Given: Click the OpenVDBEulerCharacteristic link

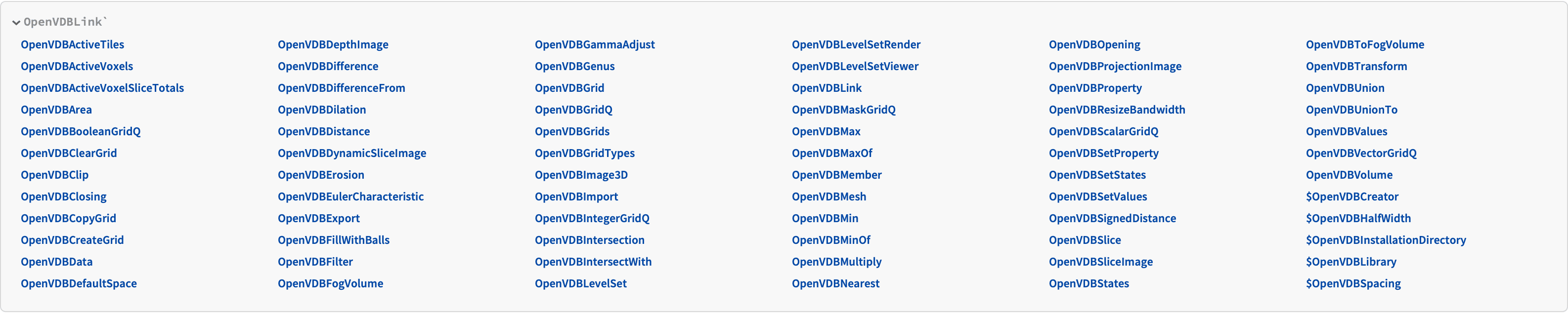Looking at the screenshot, I should [x=350, y=197].
